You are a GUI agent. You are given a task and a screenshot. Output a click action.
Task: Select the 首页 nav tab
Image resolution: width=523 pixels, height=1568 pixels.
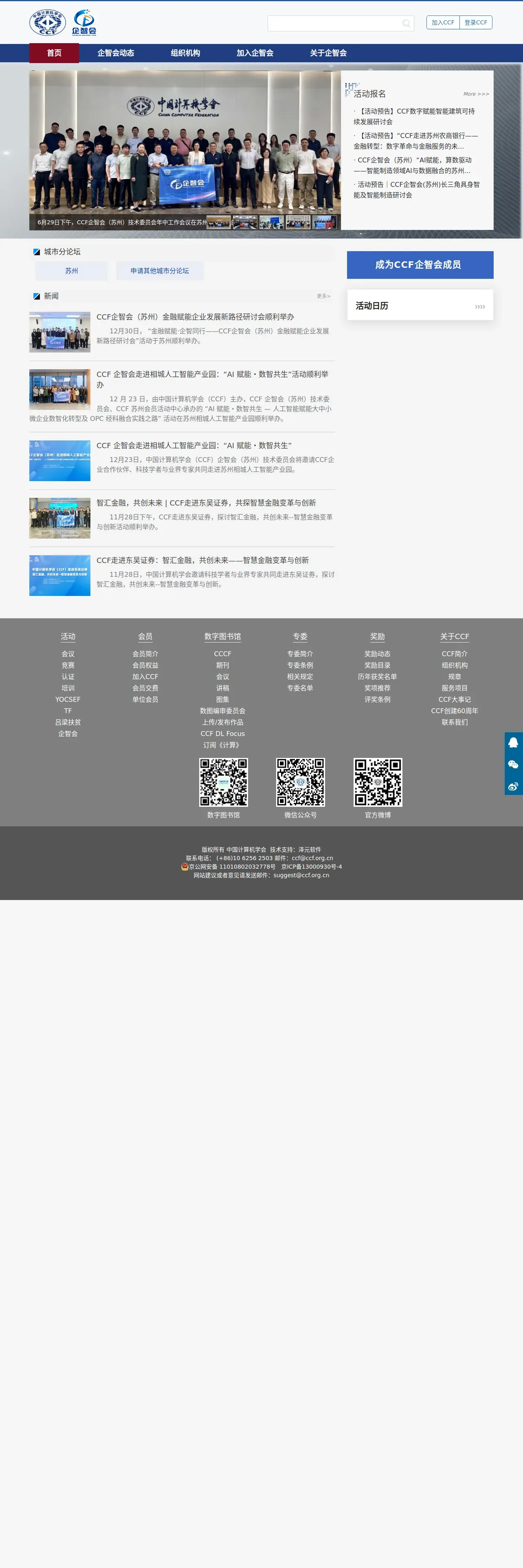(54, 53)
